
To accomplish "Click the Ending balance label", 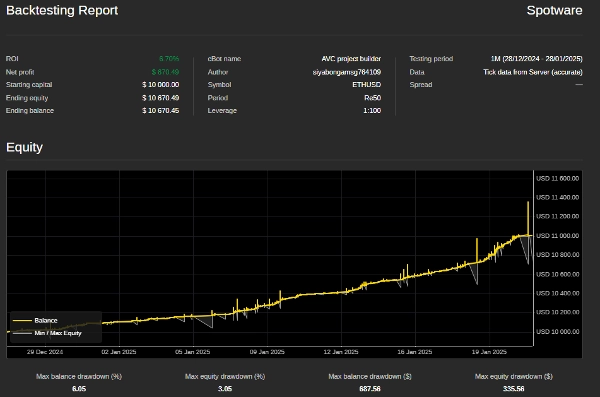I will click(x=30, y=111).
